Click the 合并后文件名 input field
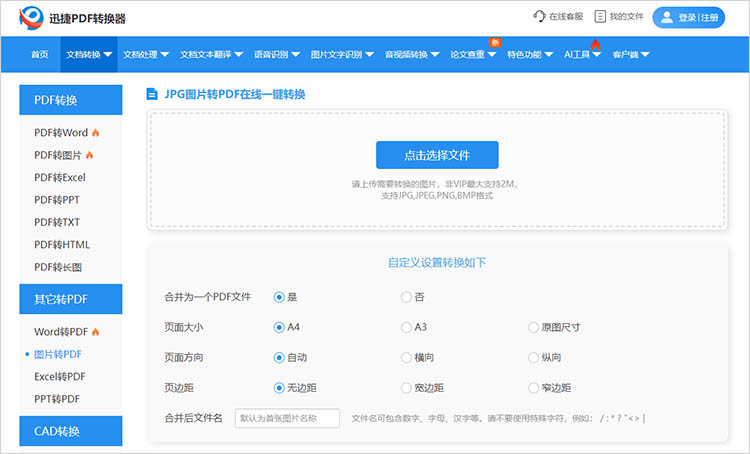 [287, 418]
